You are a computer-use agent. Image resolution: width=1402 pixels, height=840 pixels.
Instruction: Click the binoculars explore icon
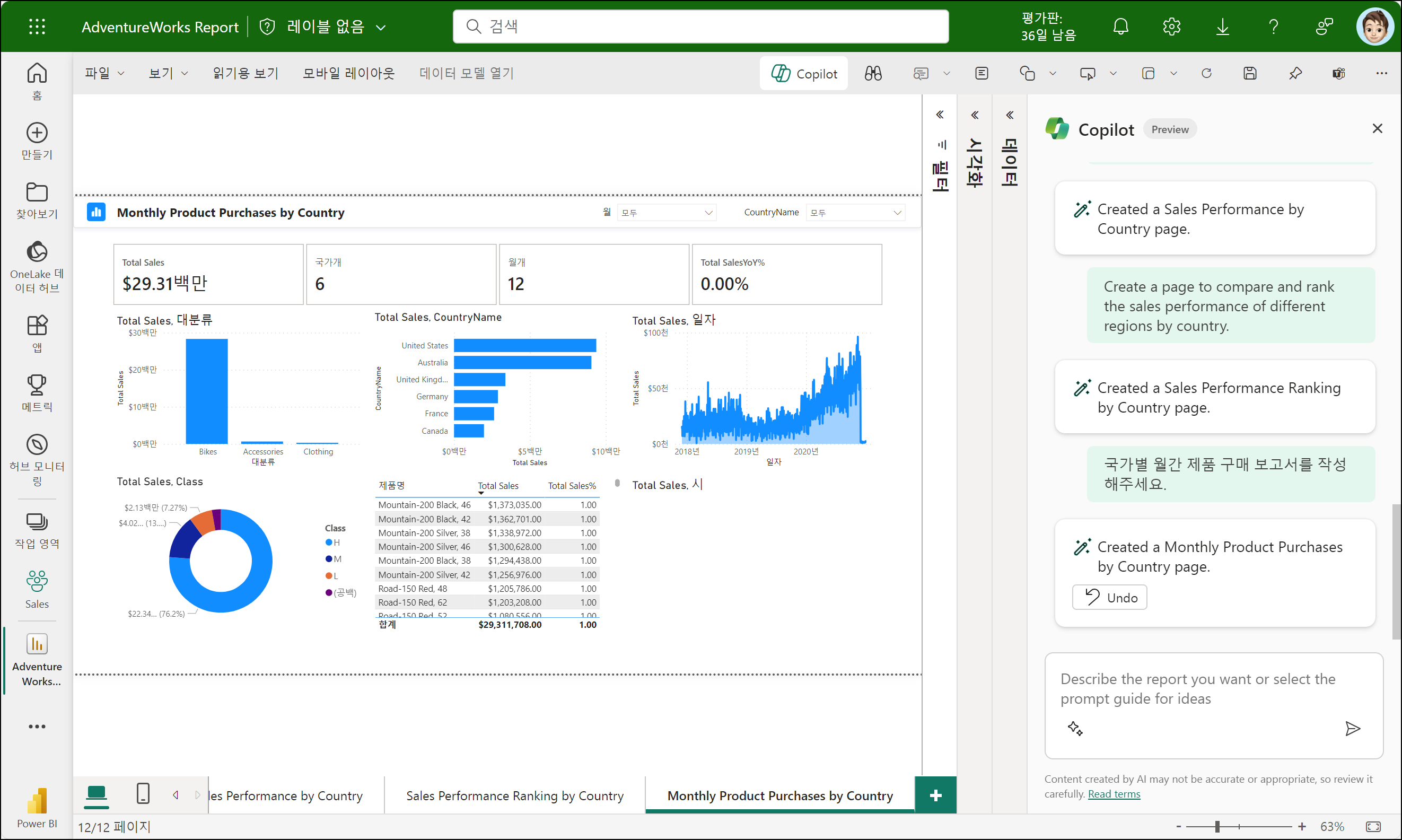873,74
